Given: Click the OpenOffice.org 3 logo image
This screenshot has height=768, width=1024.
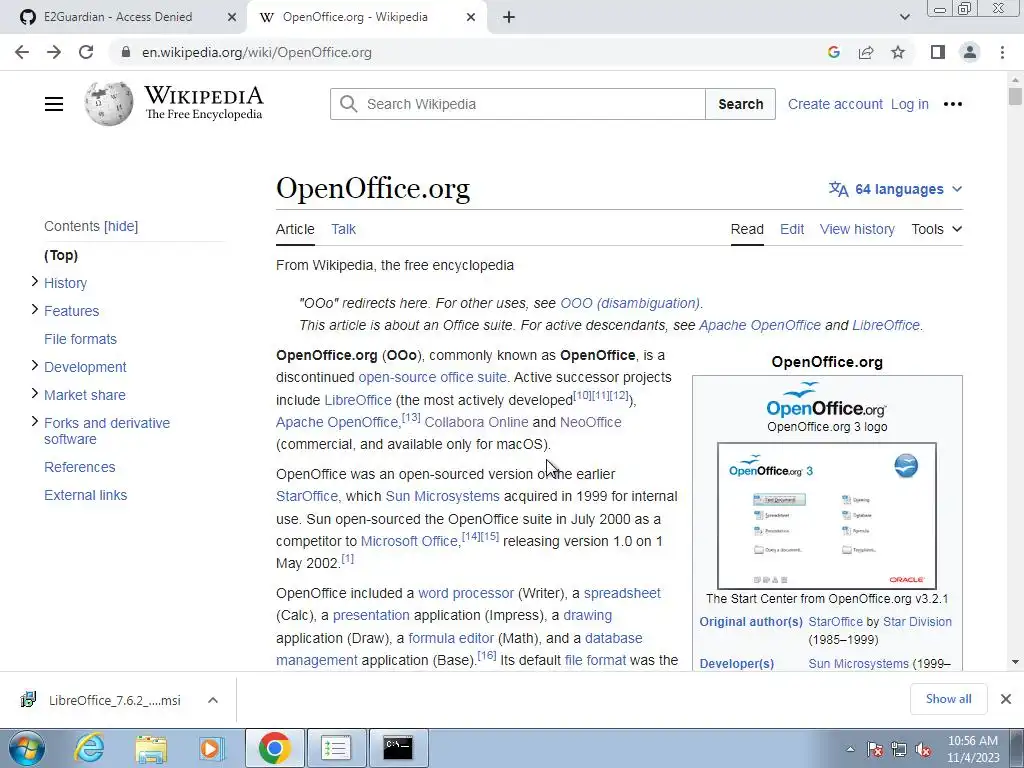Looking at the screenshot, I should coord(827,400).
